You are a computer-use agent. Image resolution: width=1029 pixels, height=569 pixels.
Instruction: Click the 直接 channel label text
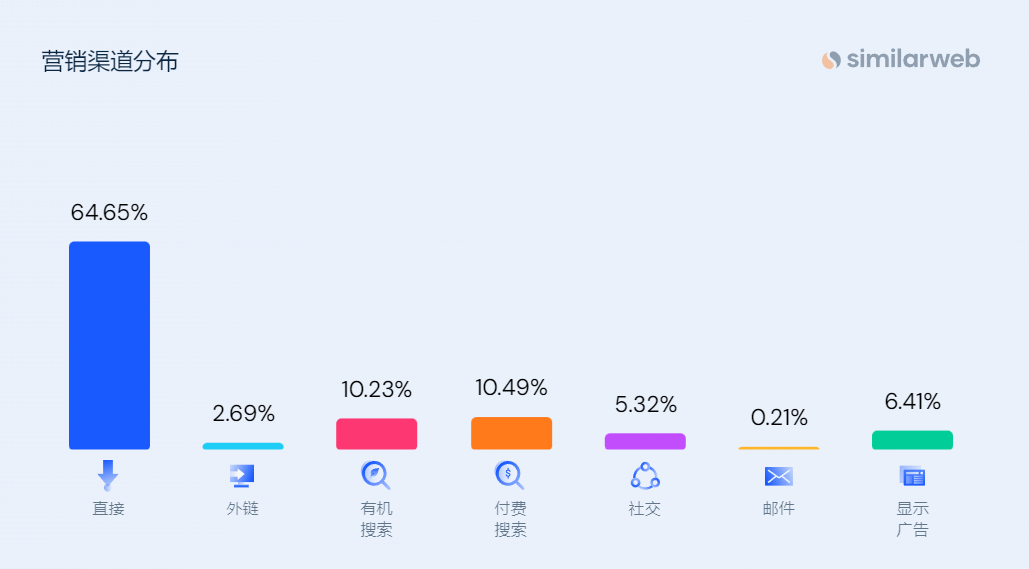point(109,508)
